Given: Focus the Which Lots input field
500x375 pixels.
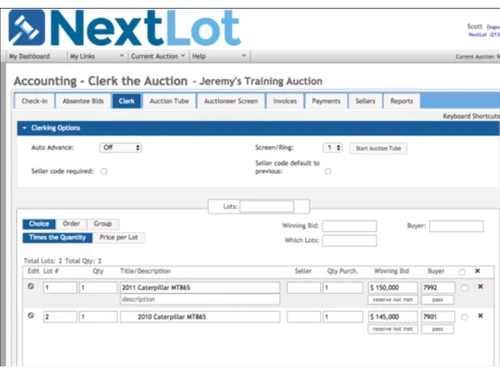Looking at the screenshot, I should click(x=349, y=240).
